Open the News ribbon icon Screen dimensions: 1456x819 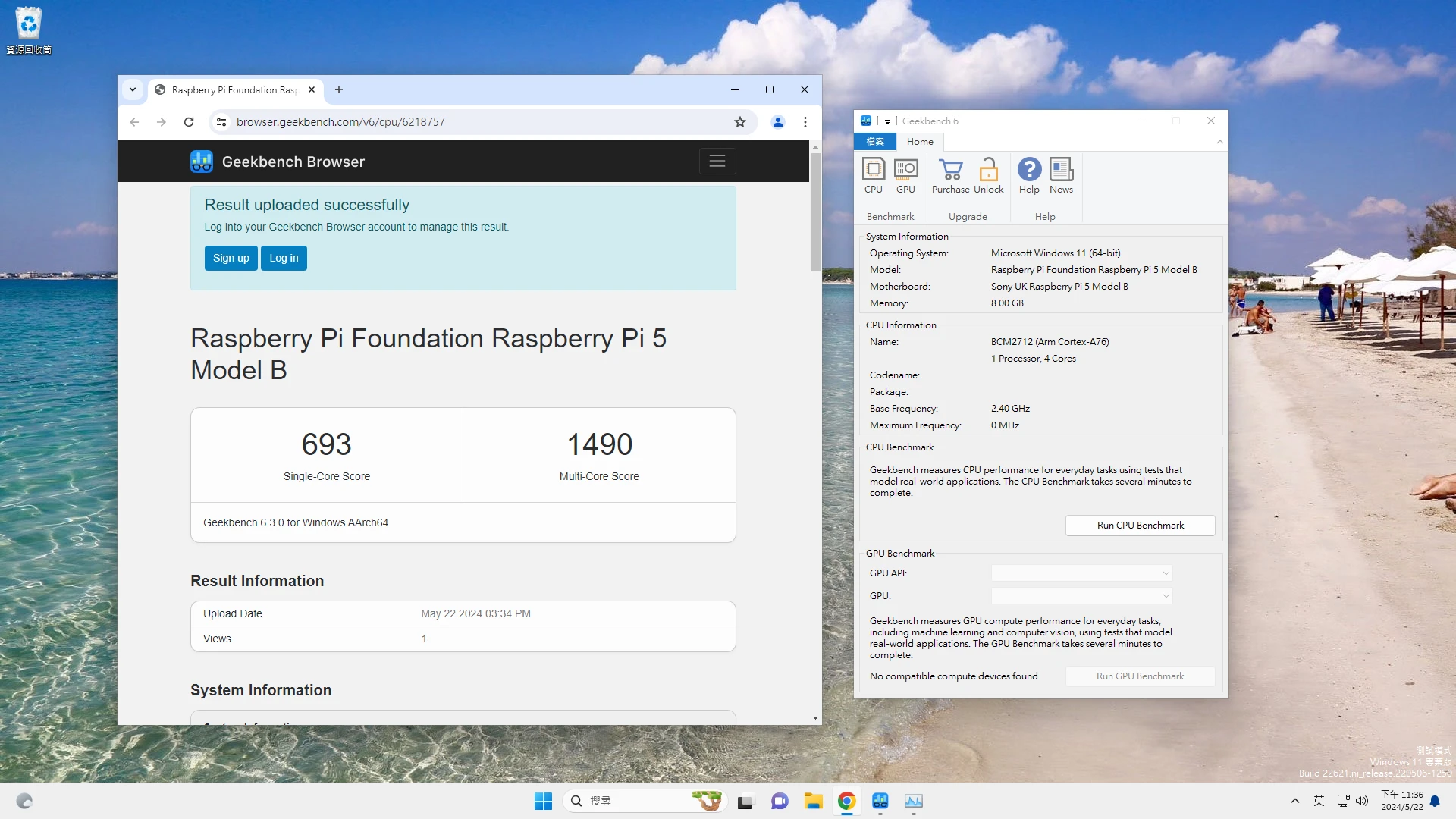coord(1061,175)
